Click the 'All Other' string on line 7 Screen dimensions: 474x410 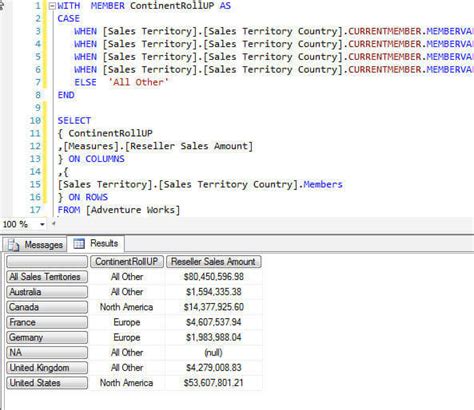pyautogui.click(x=138, y=82)
